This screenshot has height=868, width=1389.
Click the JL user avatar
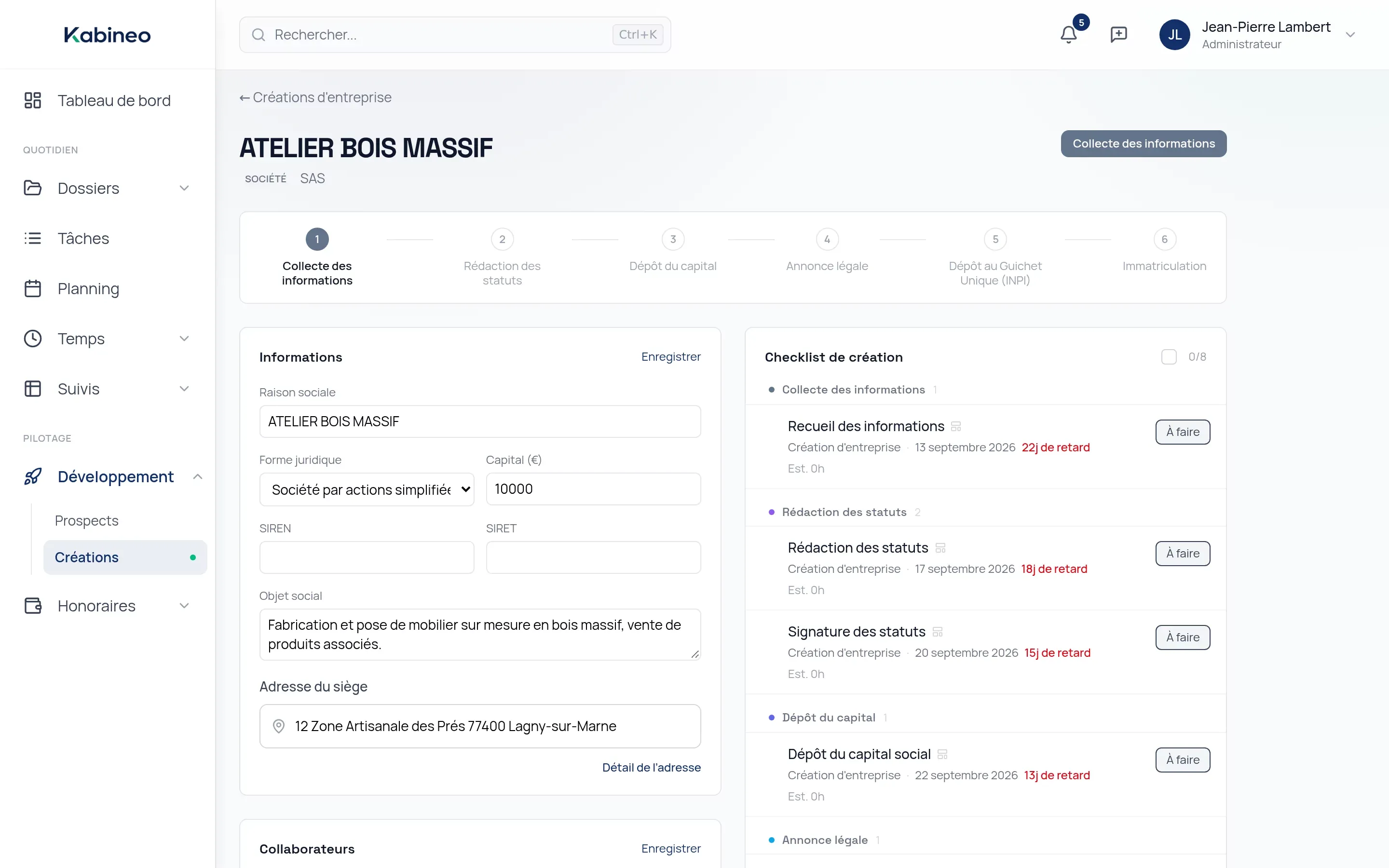[x=1175, y=34]
